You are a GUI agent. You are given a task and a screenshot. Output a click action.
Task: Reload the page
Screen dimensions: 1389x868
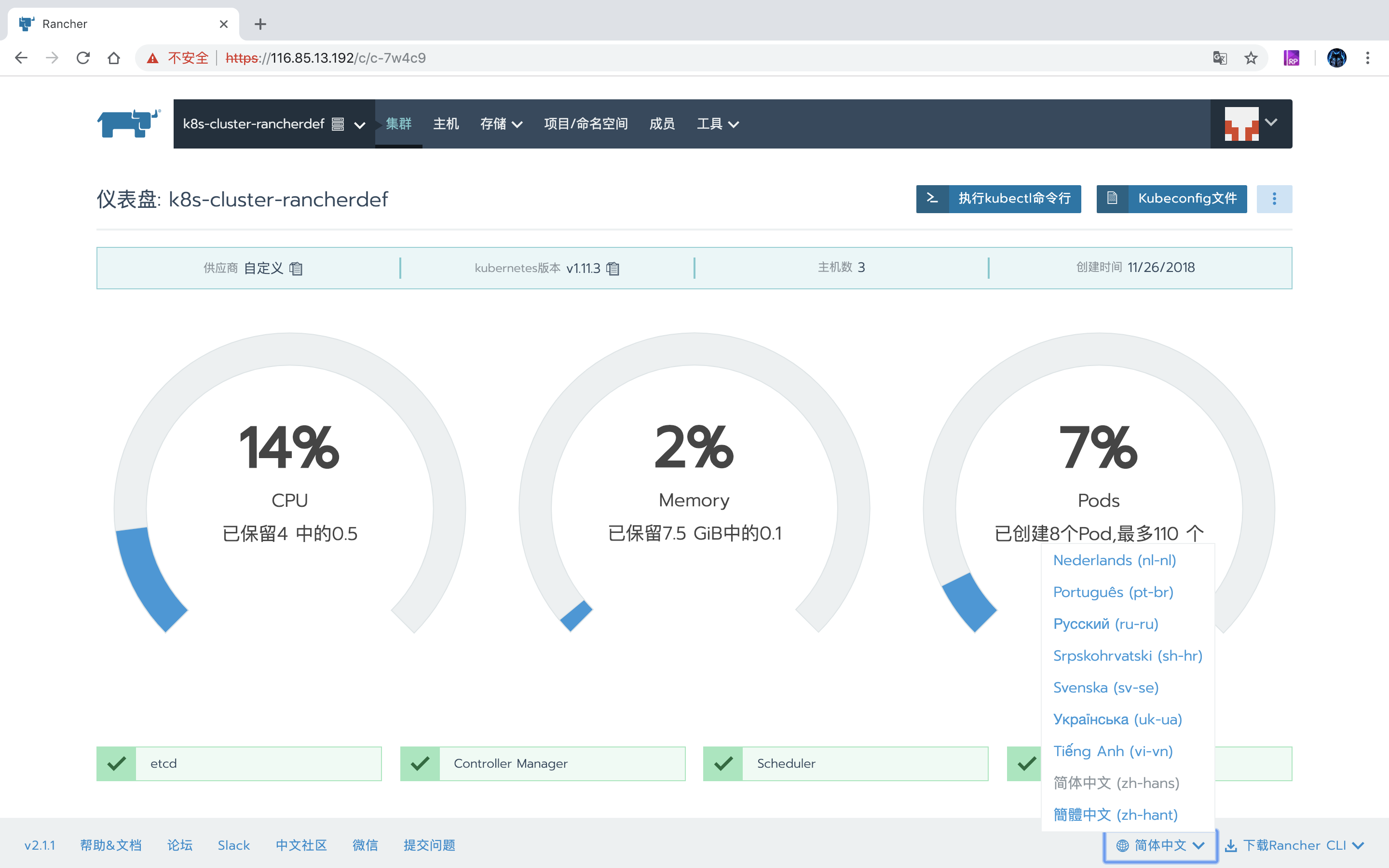(x=83, y=58)
